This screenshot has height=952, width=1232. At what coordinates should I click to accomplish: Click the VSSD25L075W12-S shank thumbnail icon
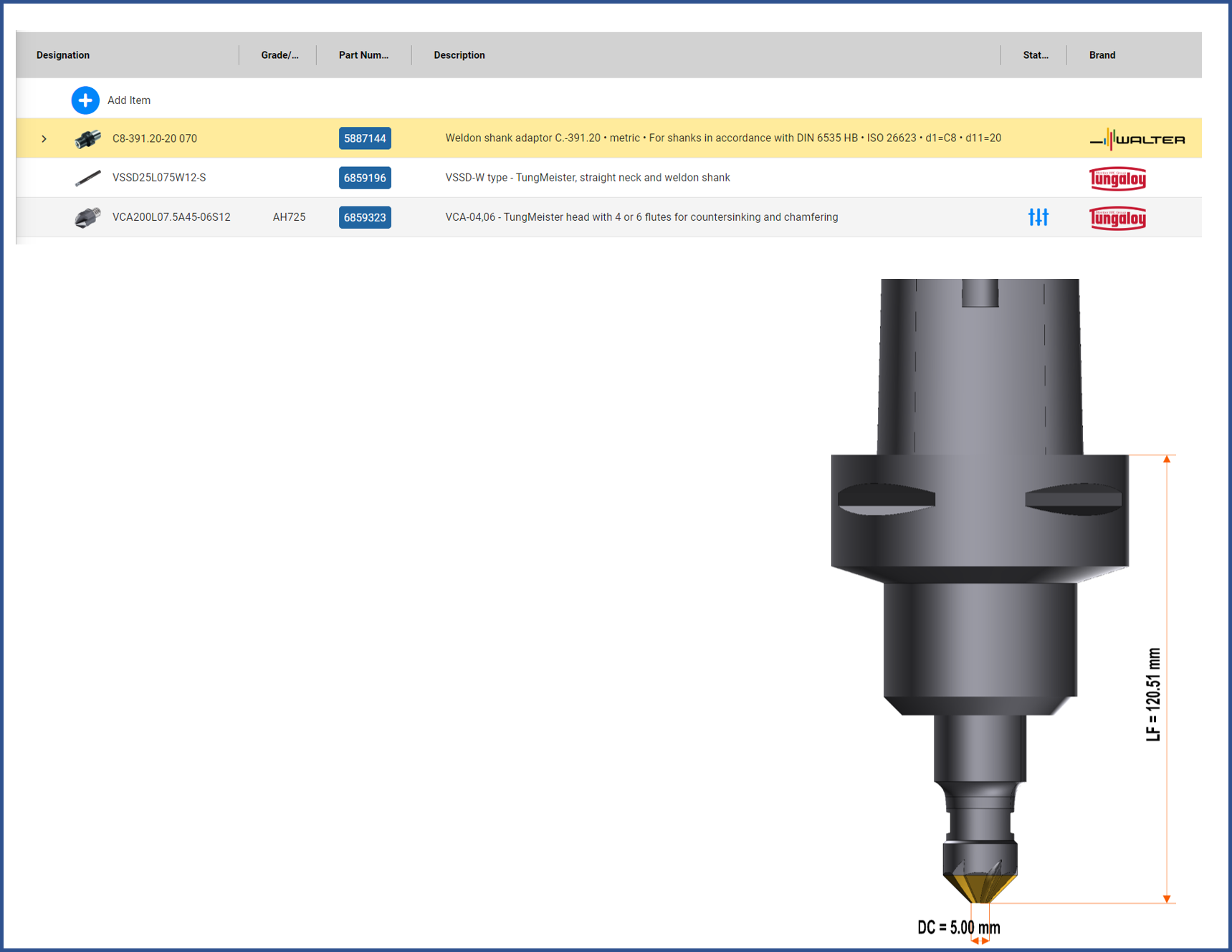87,178
